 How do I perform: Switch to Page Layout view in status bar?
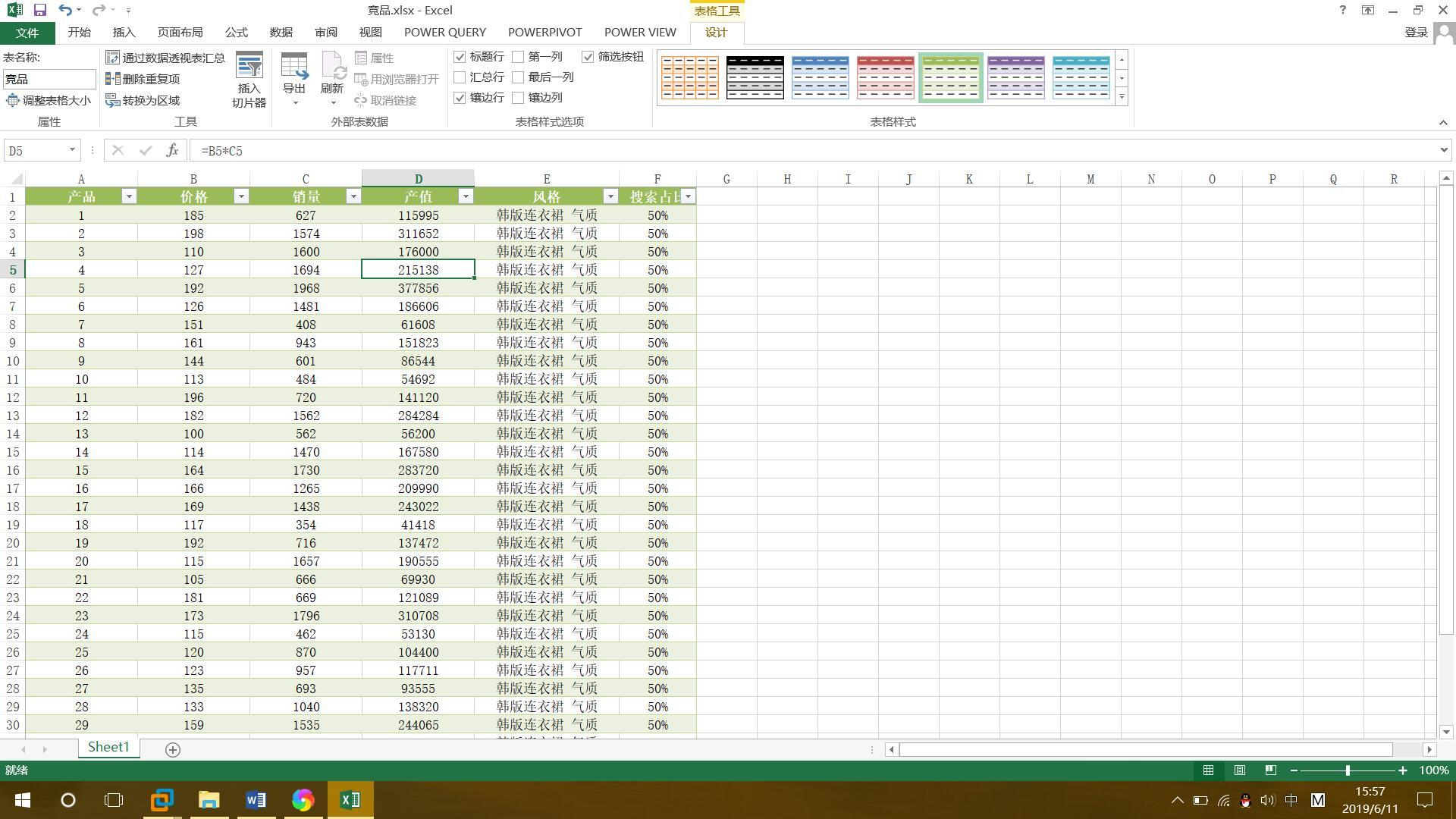[x=1239, y=770]
